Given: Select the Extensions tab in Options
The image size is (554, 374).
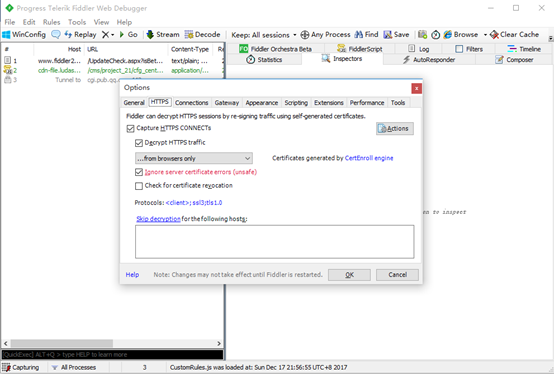Looking at the screenshot, I should pyautogui.click(x=329, y=102).
